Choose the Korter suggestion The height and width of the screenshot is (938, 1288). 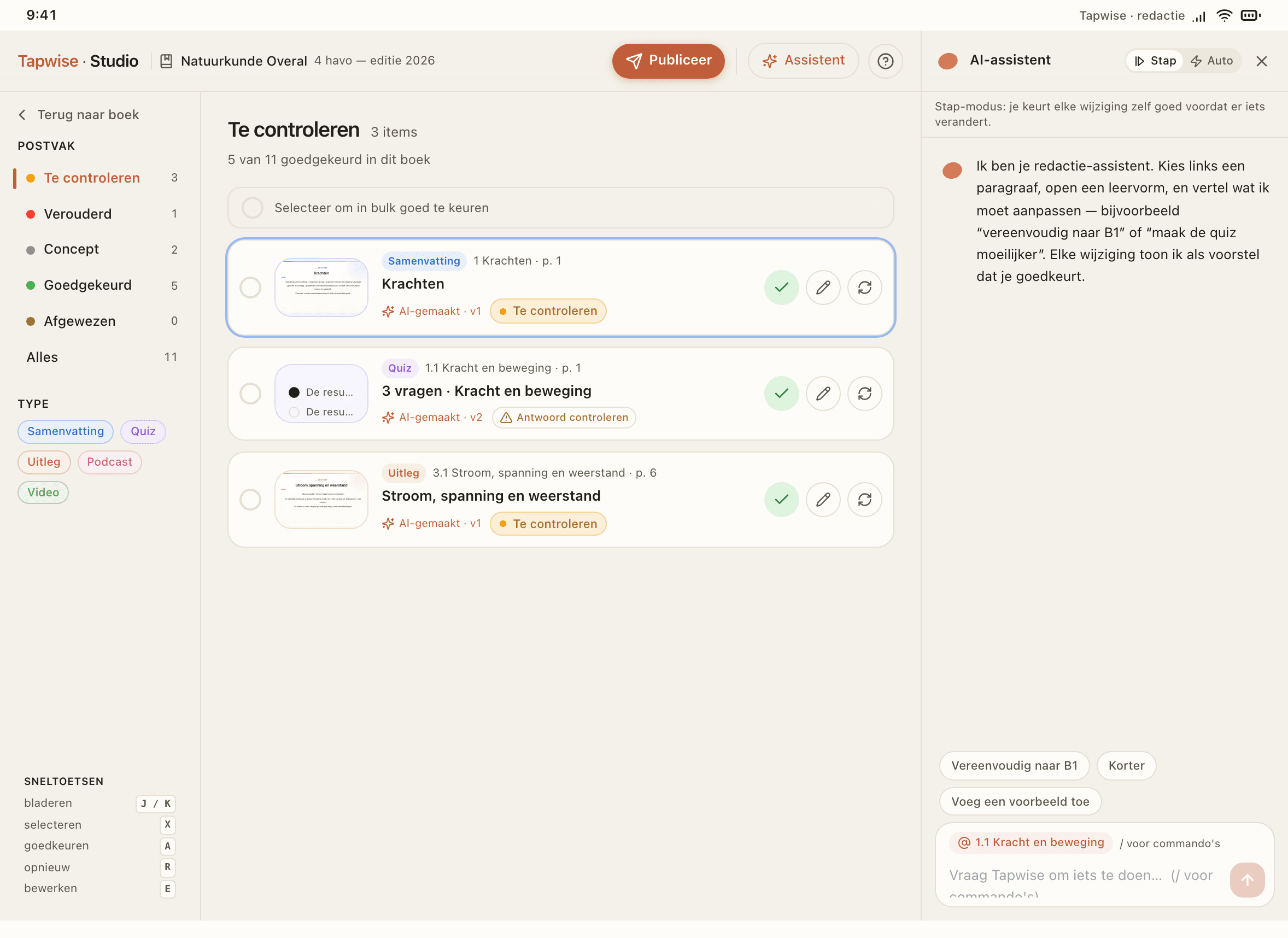1126,765
